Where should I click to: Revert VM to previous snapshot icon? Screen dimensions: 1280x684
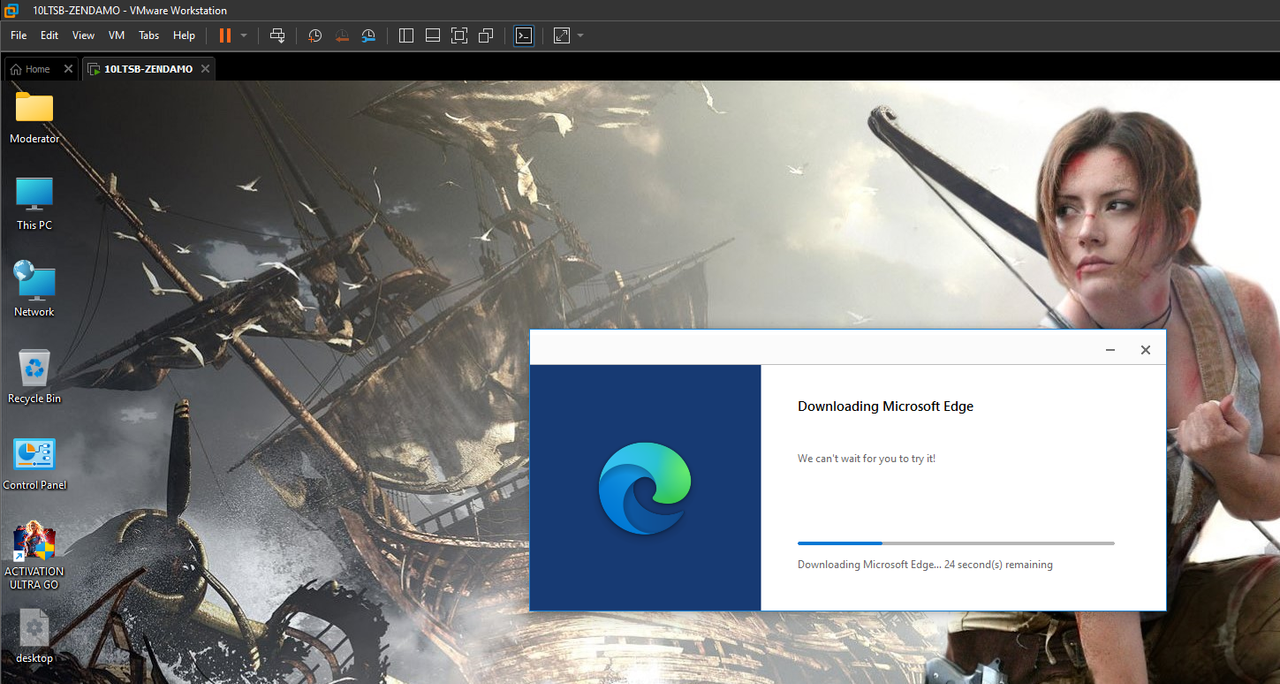coord(342,35)
